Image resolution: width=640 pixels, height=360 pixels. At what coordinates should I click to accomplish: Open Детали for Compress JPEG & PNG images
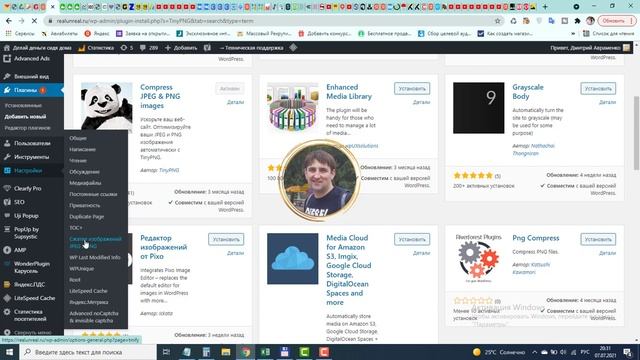click(x=236, y=102)
